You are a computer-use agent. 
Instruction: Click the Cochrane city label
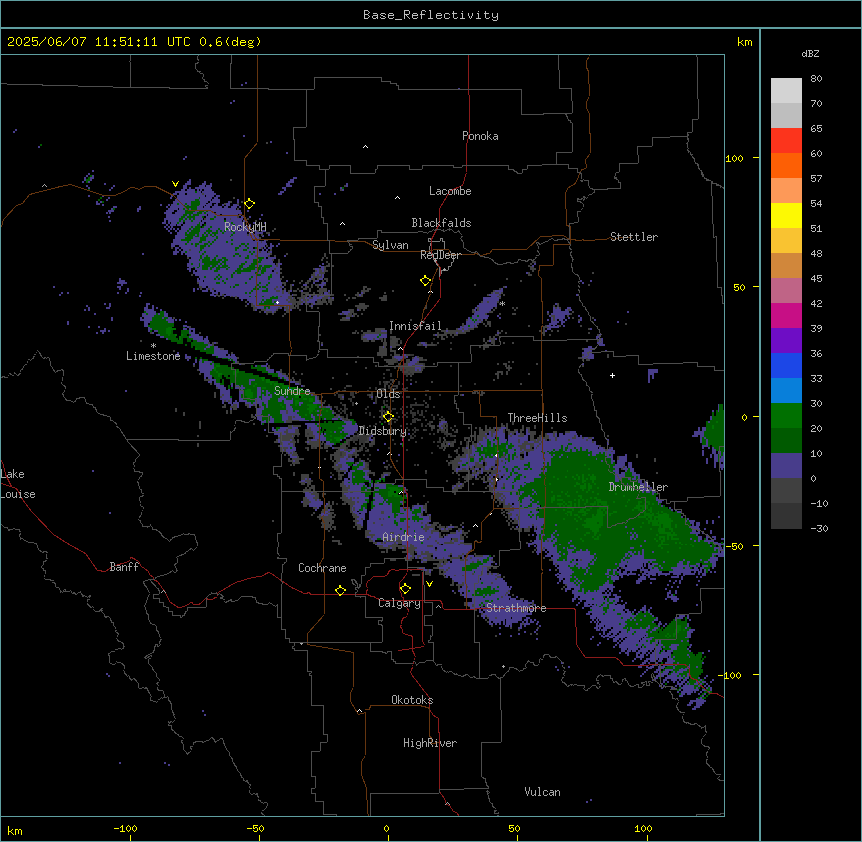click(322, 568)
